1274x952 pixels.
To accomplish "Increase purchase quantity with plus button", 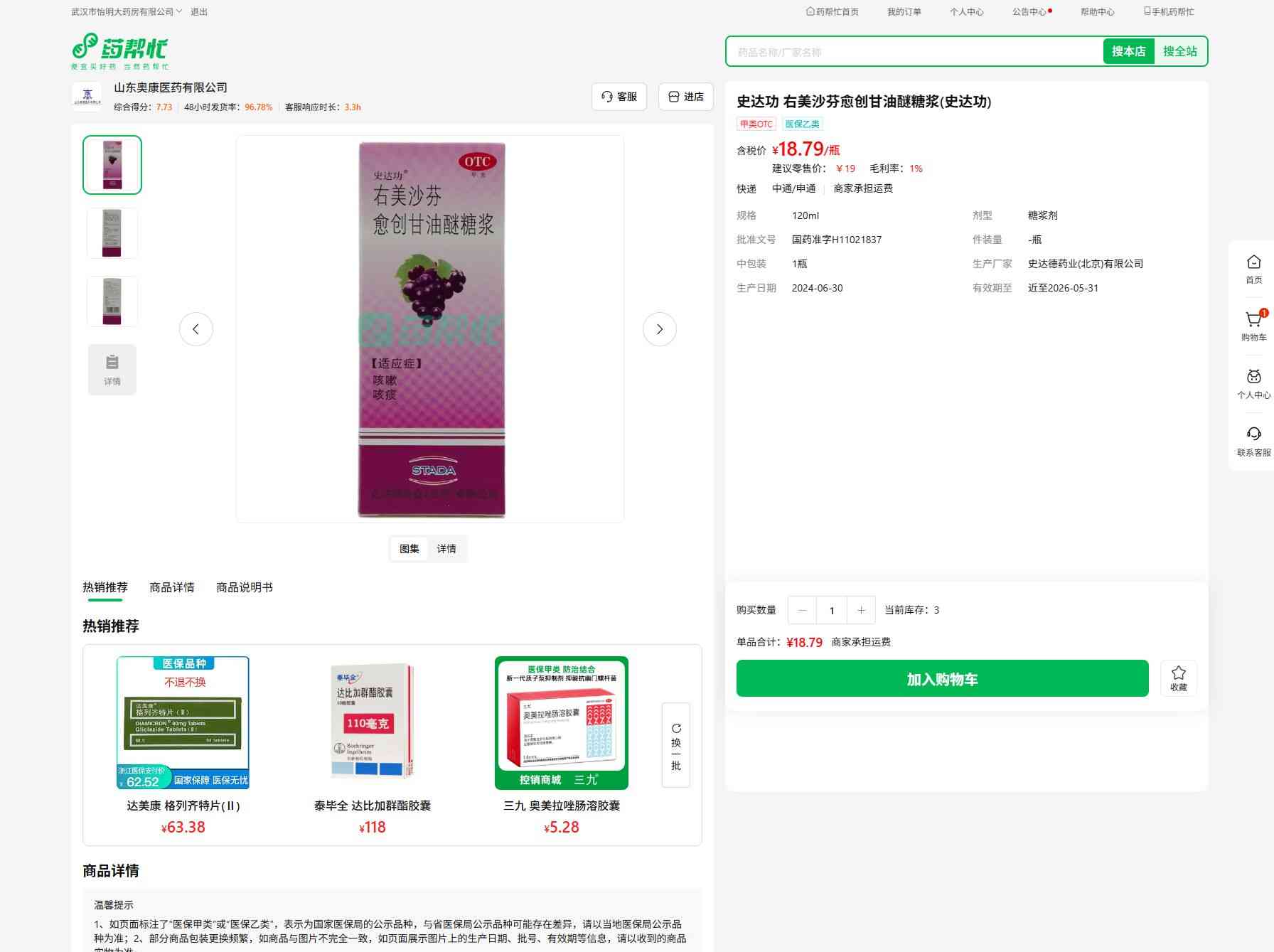I will click(861, 610).
